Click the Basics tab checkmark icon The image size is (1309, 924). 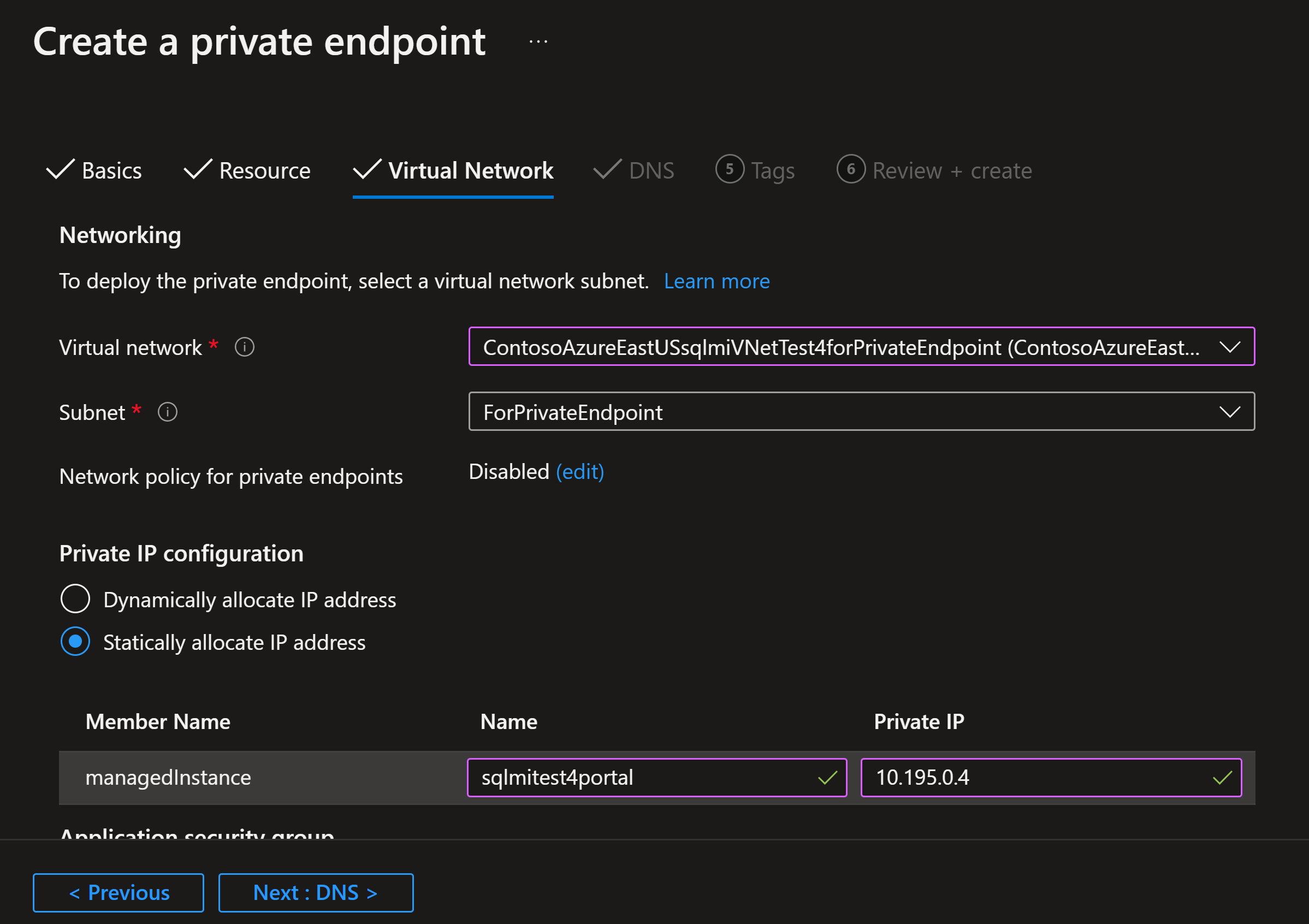point(60,169)
